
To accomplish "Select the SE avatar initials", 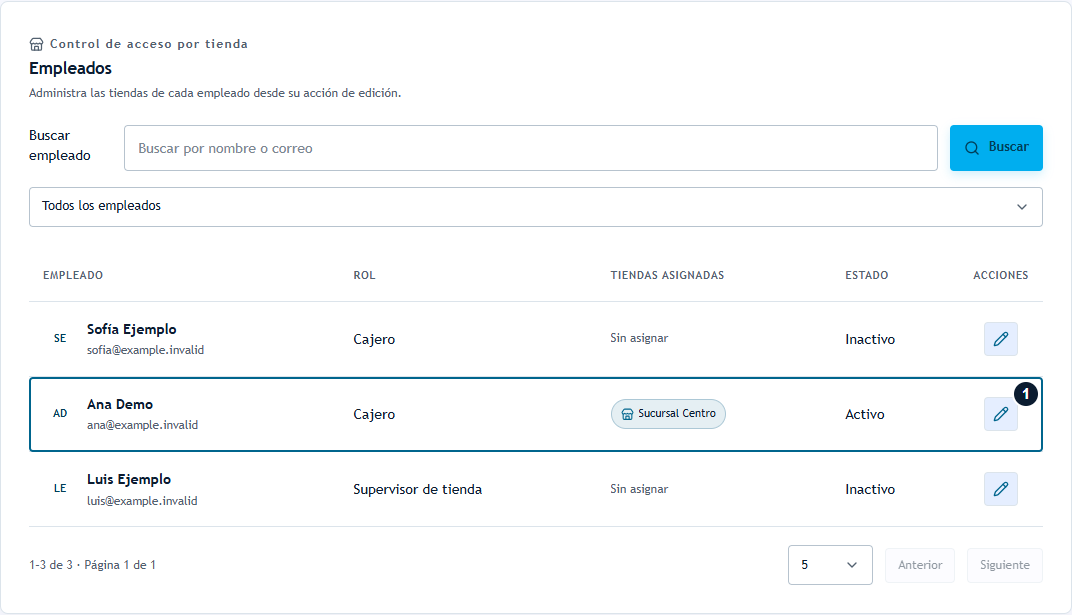I will 60,338.
